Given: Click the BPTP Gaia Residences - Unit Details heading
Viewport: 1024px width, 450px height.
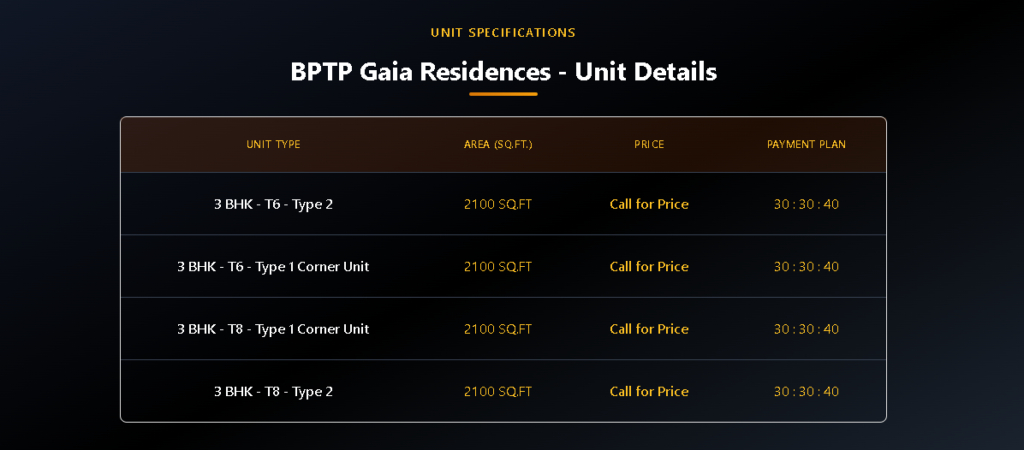Looking at the screenshot, I should tap(503, 72).
